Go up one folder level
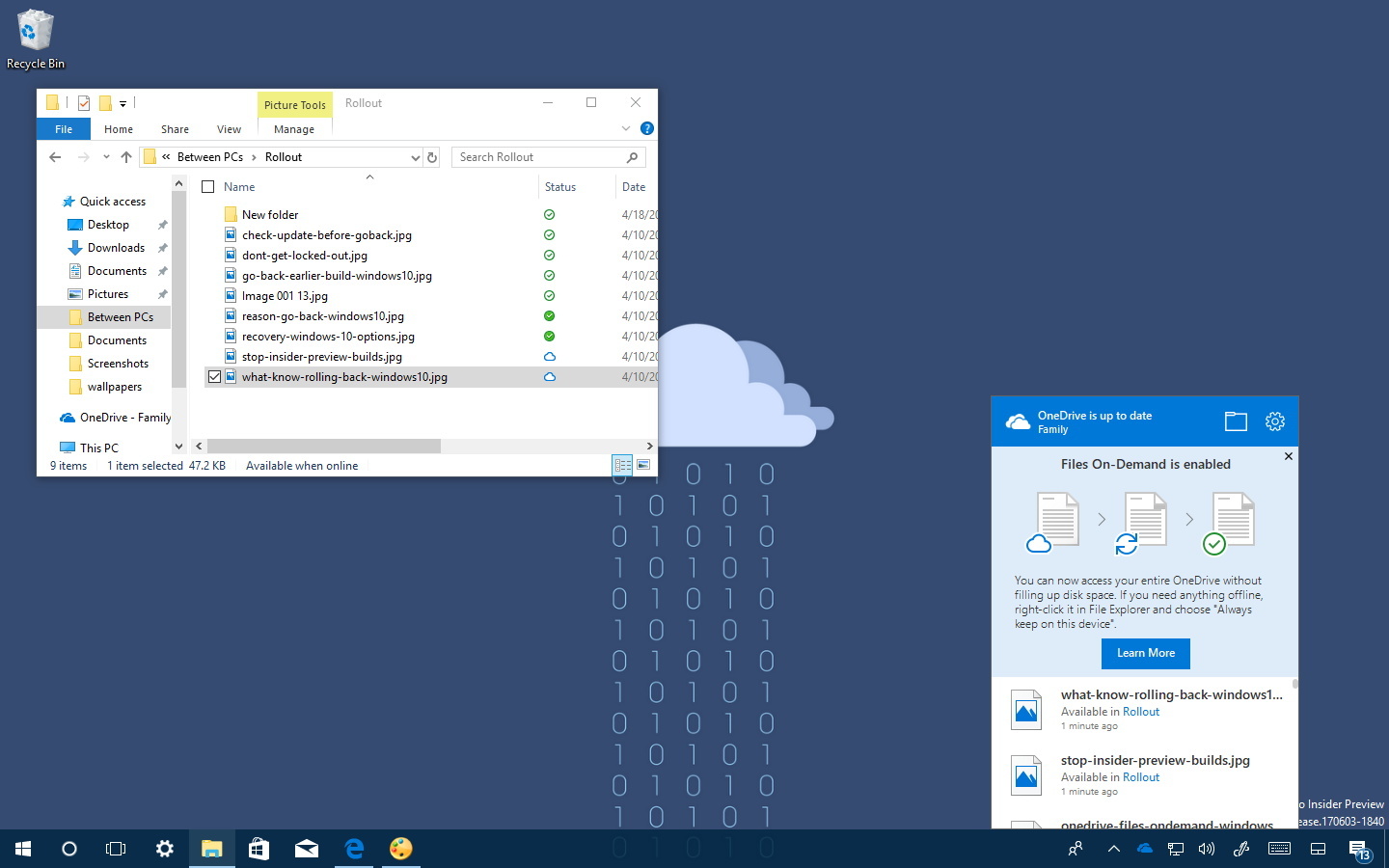 pyautogui.click(x=126, y=157)
